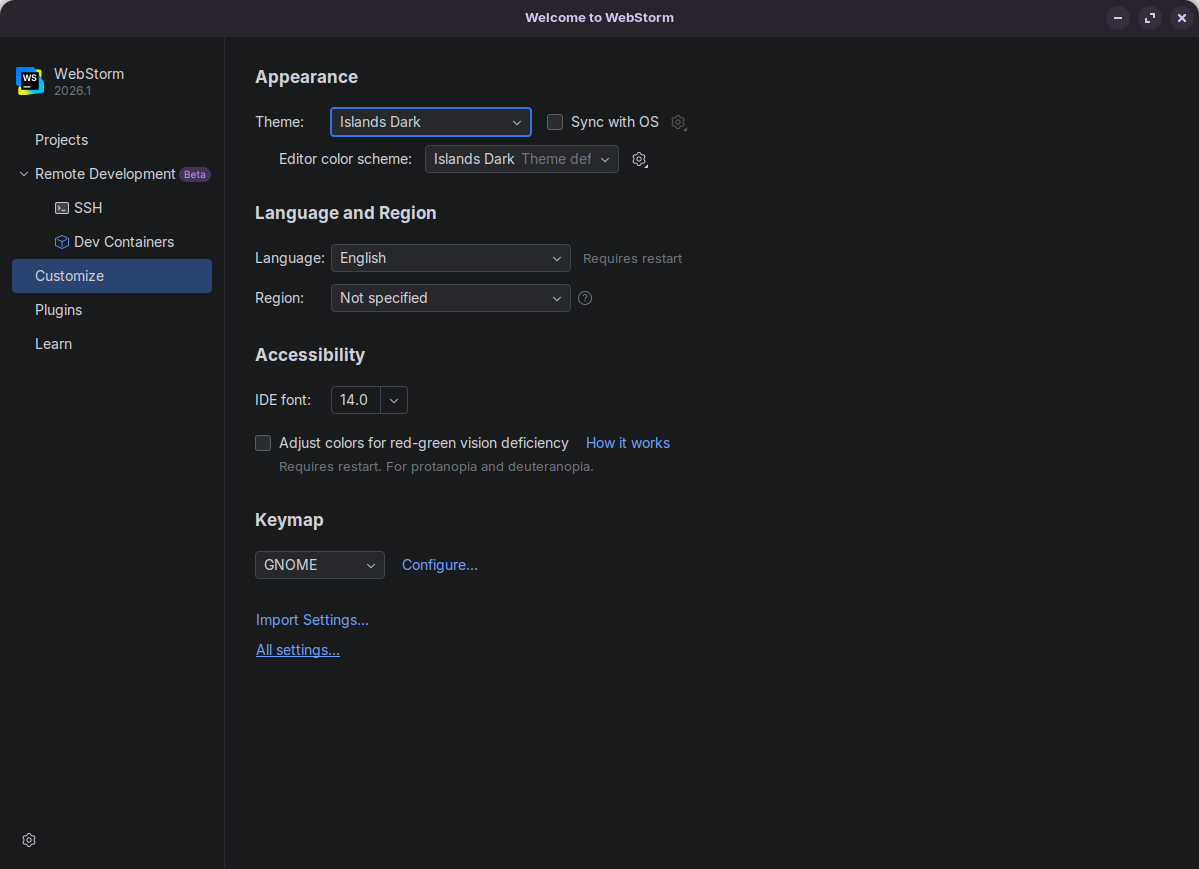This screenshot has width=1199, height=869.
Task: Open the Configure keymap link
Action: (x=439, y=565)
